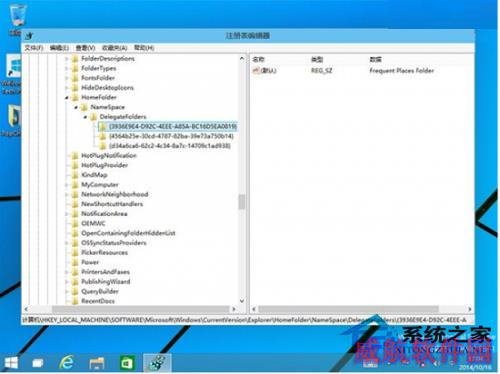Select the FolderTypes key
The width and height of the screenshot is (500, 374).
click(x=99, y=68)
